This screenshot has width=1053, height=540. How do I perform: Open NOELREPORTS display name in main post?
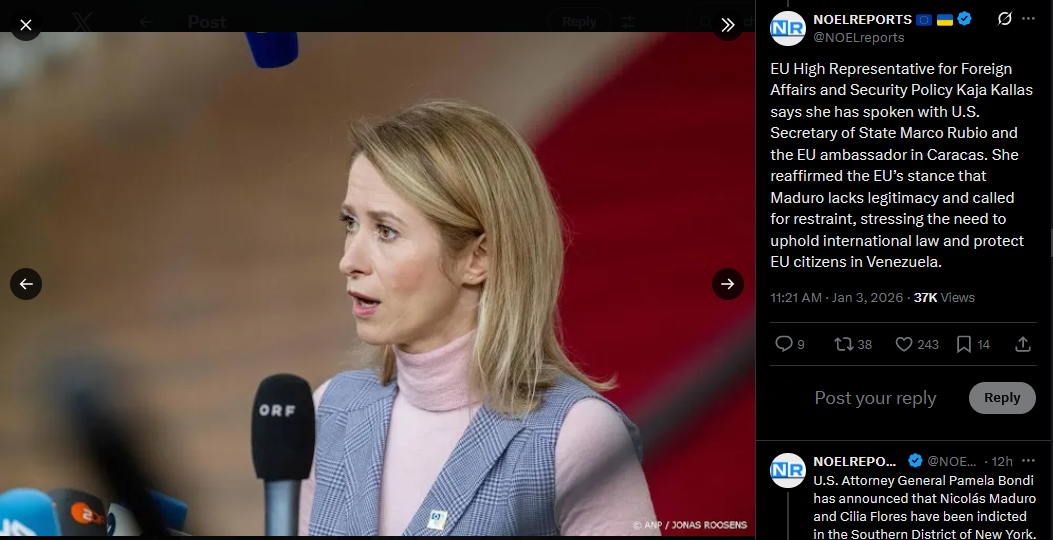coord(862,19)
